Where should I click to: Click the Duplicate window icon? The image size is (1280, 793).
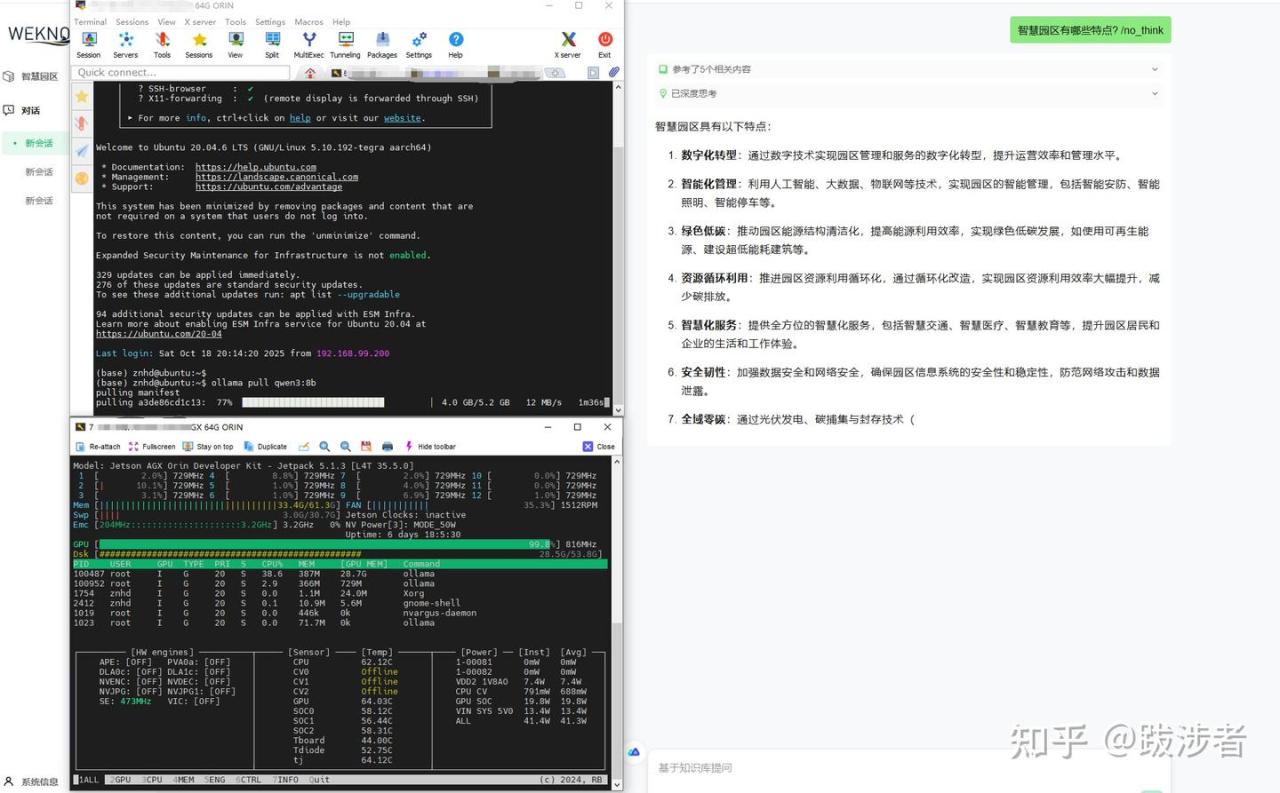[265, 447]
